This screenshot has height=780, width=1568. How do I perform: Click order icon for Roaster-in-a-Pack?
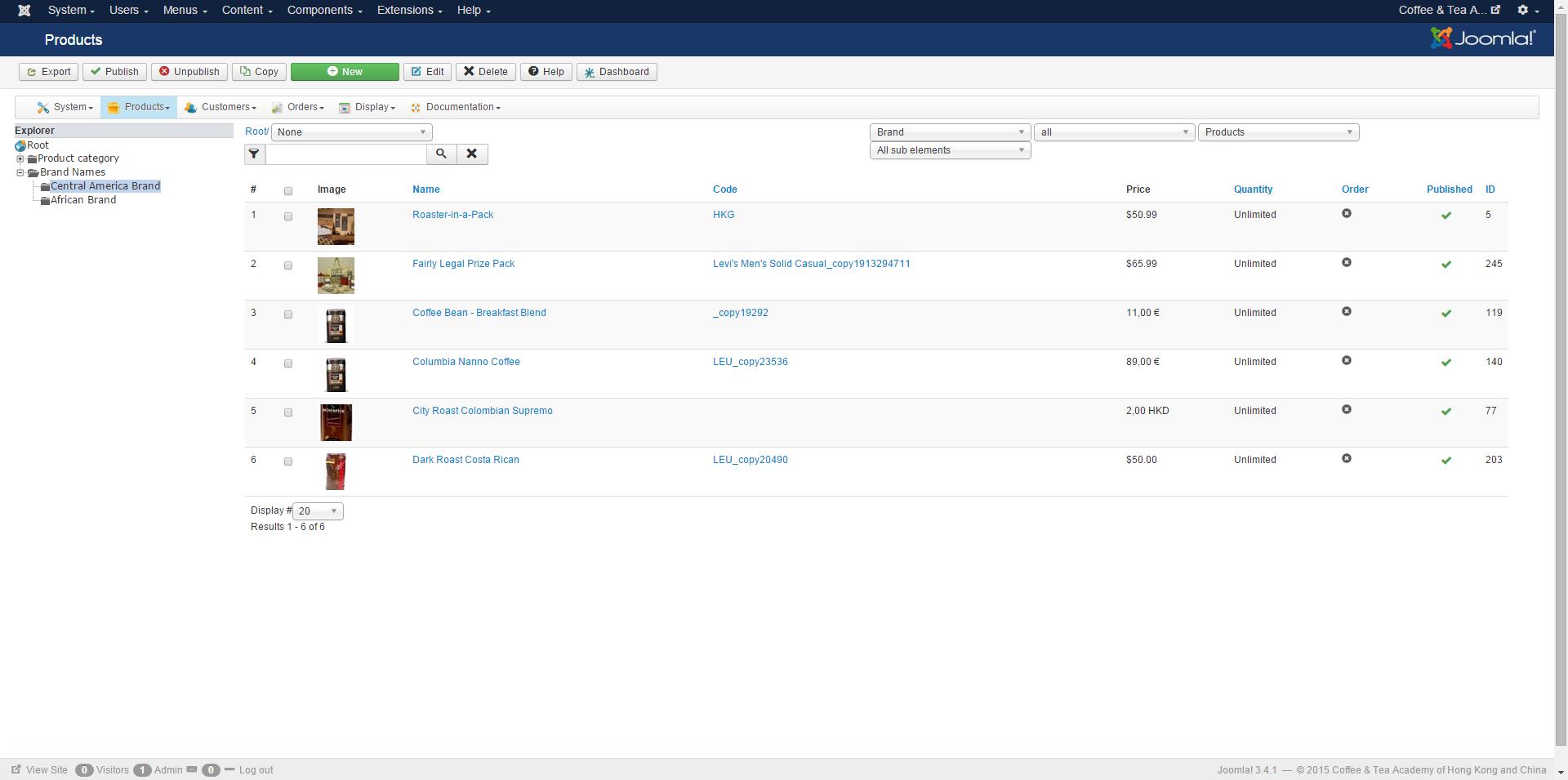1347,214
